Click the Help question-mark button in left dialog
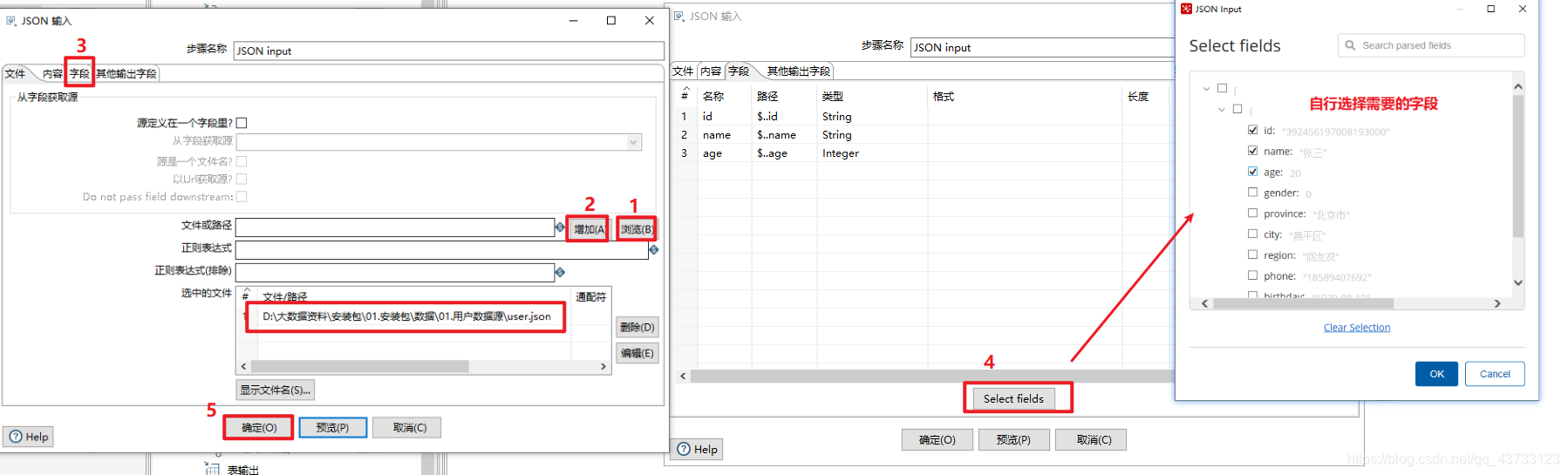 point(28,437)
